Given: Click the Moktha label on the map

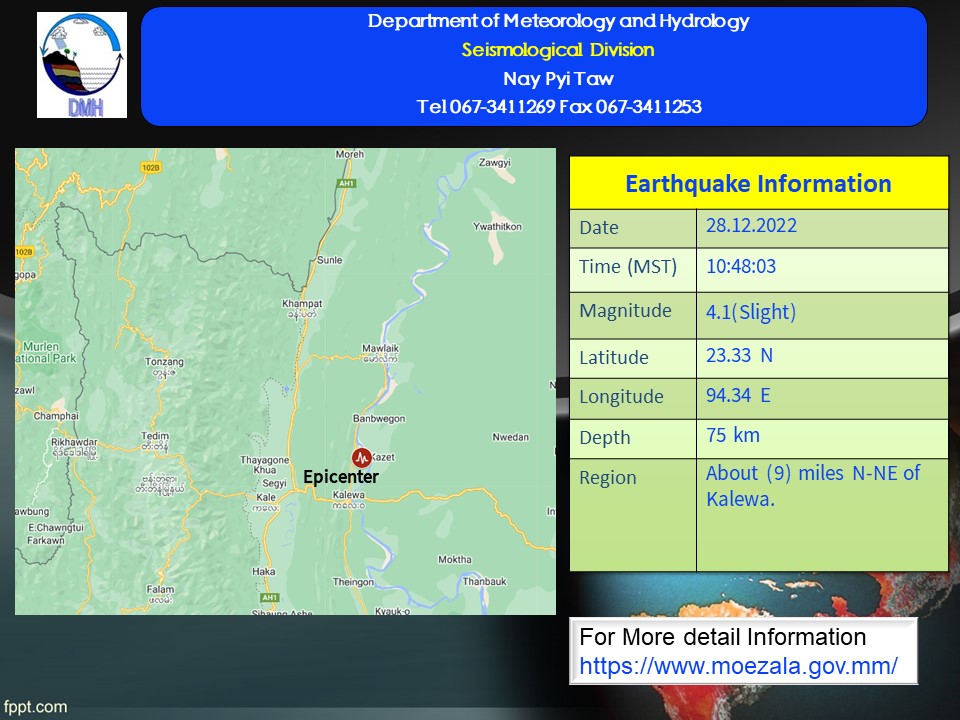Looking at the screenshot, I should click(x=455, y=560).
